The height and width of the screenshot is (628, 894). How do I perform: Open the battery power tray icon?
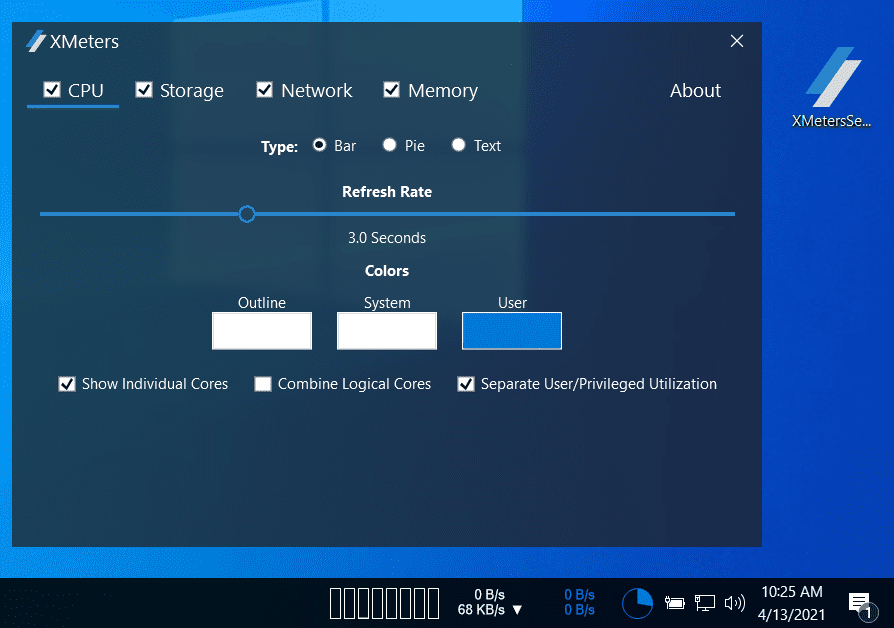tap(674, 603)
